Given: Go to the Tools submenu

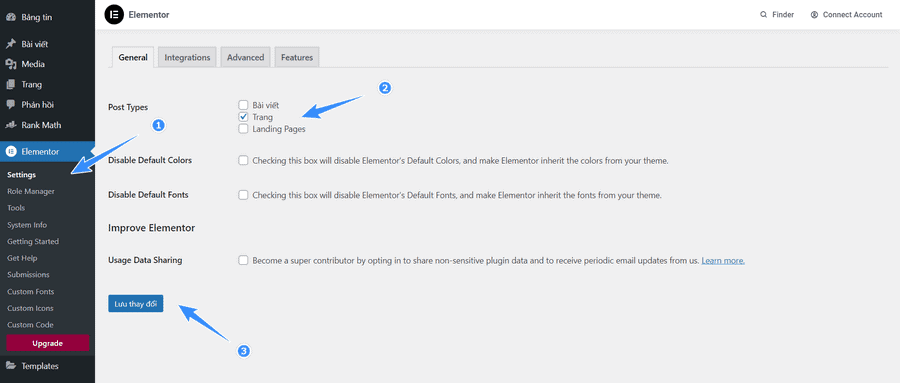Looking at the screenshot, I should (x=16, y=208).
